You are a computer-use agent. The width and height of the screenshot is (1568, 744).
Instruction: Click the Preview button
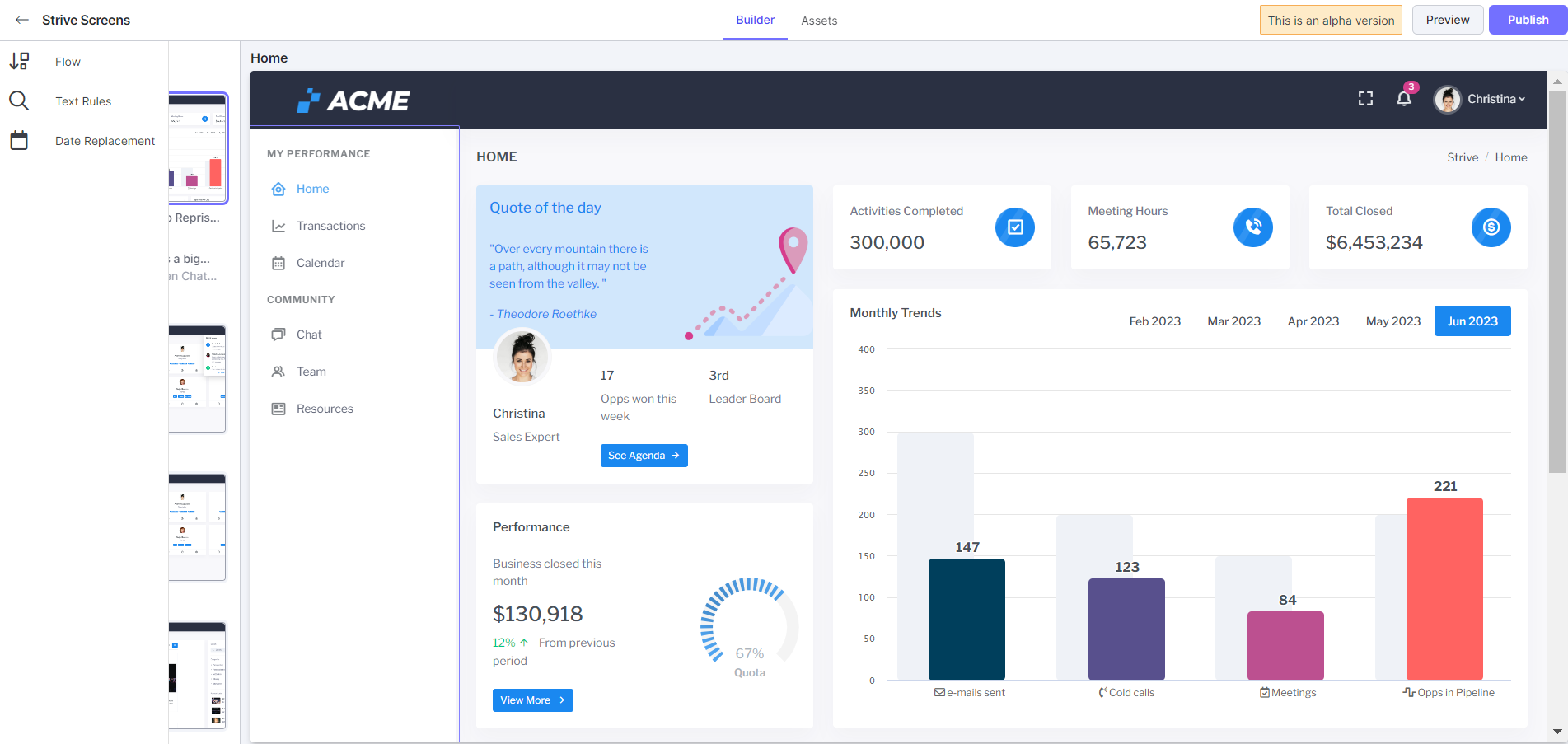pyautogui.click(x=1447, y=20)
